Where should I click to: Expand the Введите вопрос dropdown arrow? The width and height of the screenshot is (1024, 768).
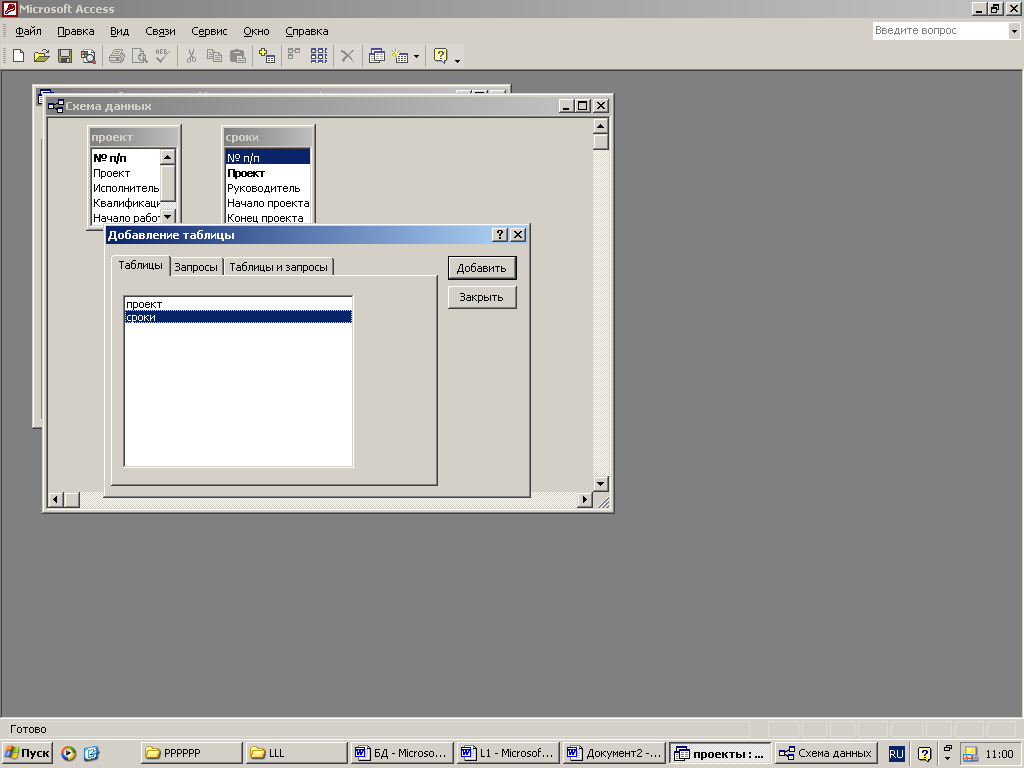pos(1014,31)
